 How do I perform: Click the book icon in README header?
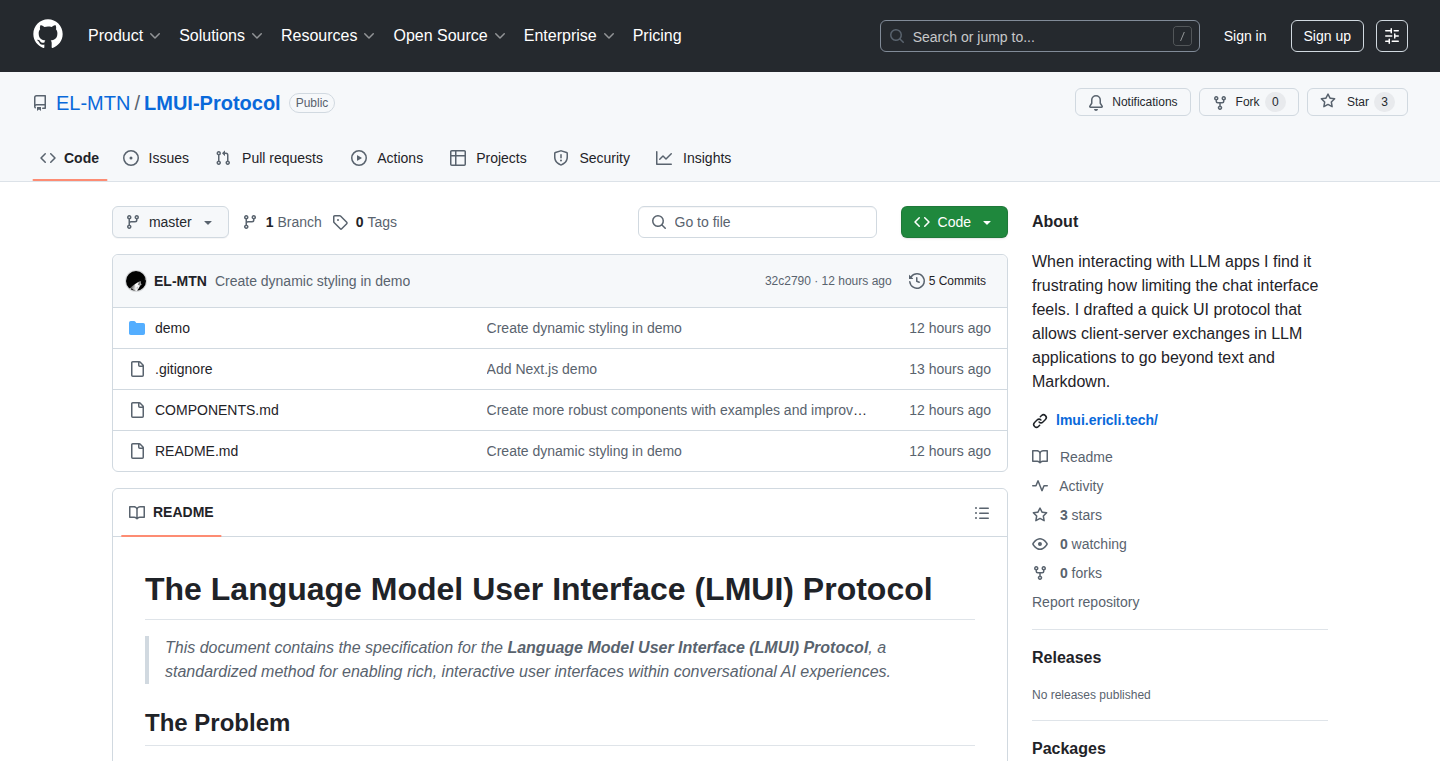coord(137,512)
